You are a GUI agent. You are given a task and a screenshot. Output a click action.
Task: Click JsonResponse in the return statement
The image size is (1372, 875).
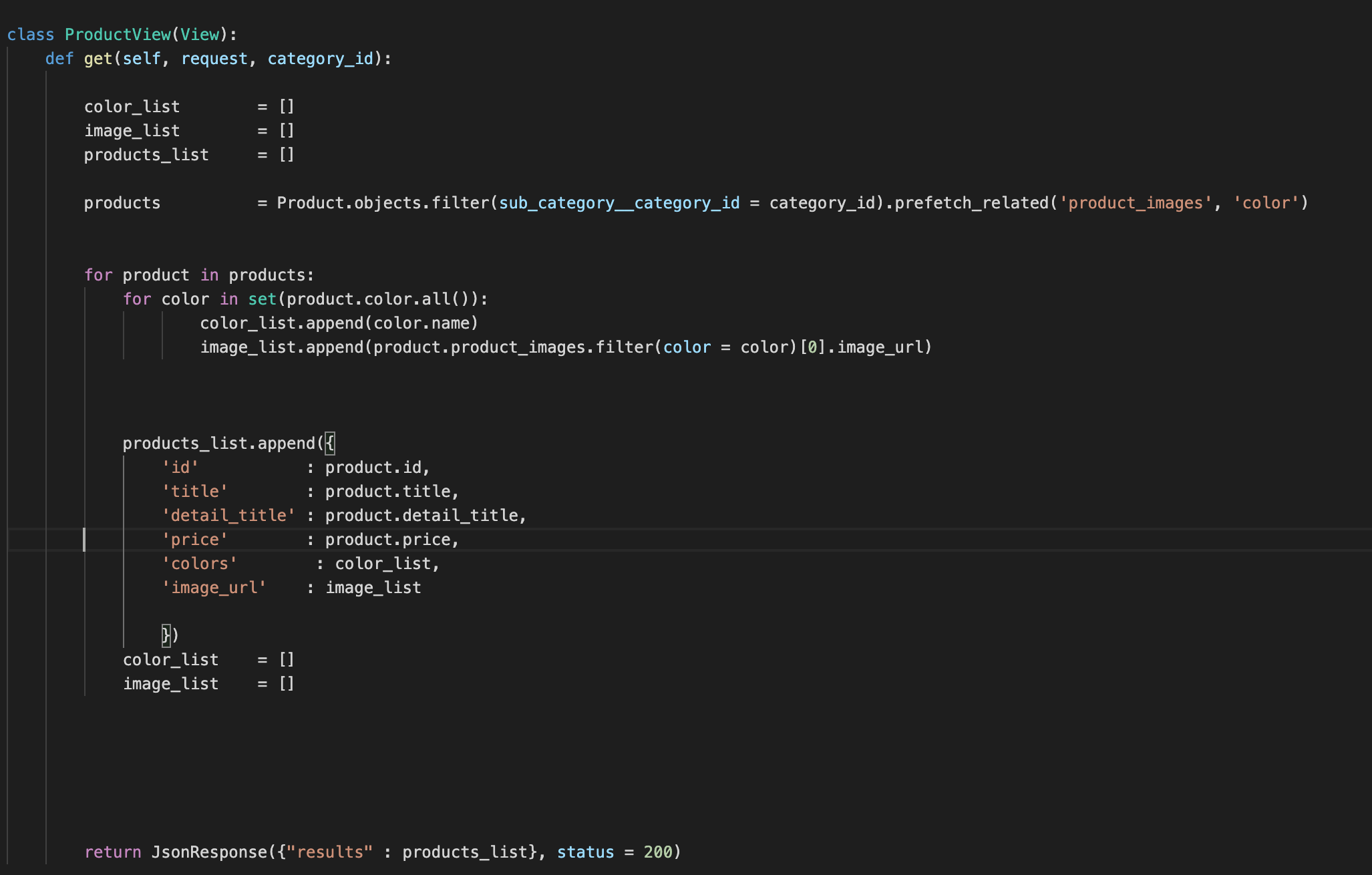click(x=208, y=852)
